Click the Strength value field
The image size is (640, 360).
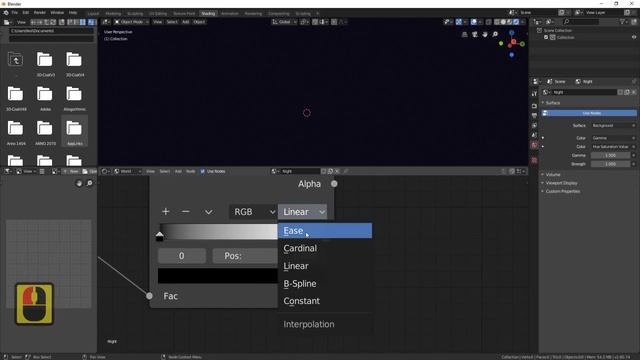610,164
